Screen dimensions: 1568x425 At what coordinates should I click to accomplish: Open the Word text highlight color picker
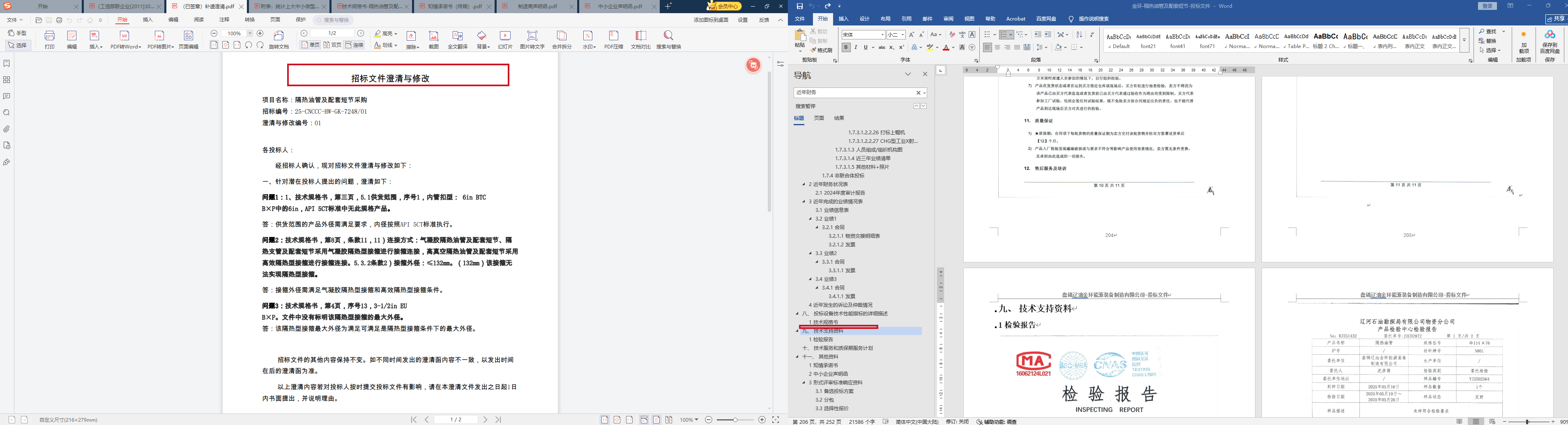tap(930, 48)
